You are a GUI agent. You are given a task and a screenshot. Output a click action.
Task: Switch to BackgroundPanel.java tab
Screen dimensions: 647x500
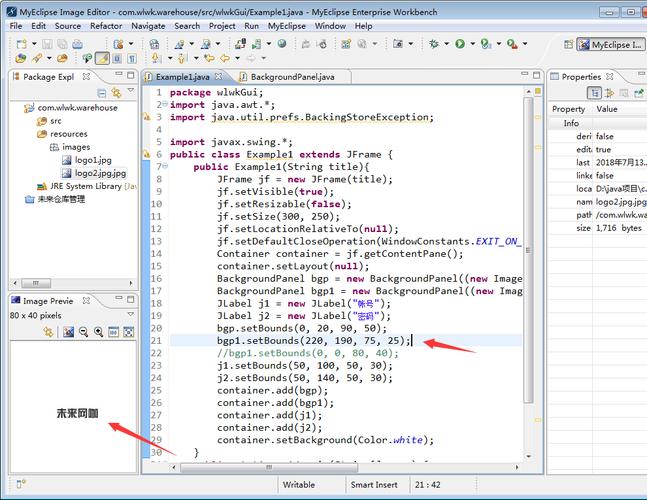click(291, 77)
